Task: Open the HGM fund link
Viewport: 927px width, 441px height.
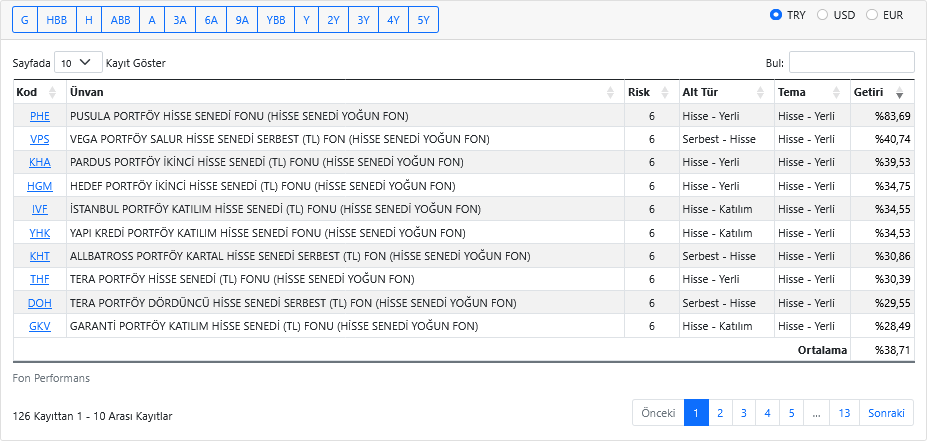Action: coord(40,186)
